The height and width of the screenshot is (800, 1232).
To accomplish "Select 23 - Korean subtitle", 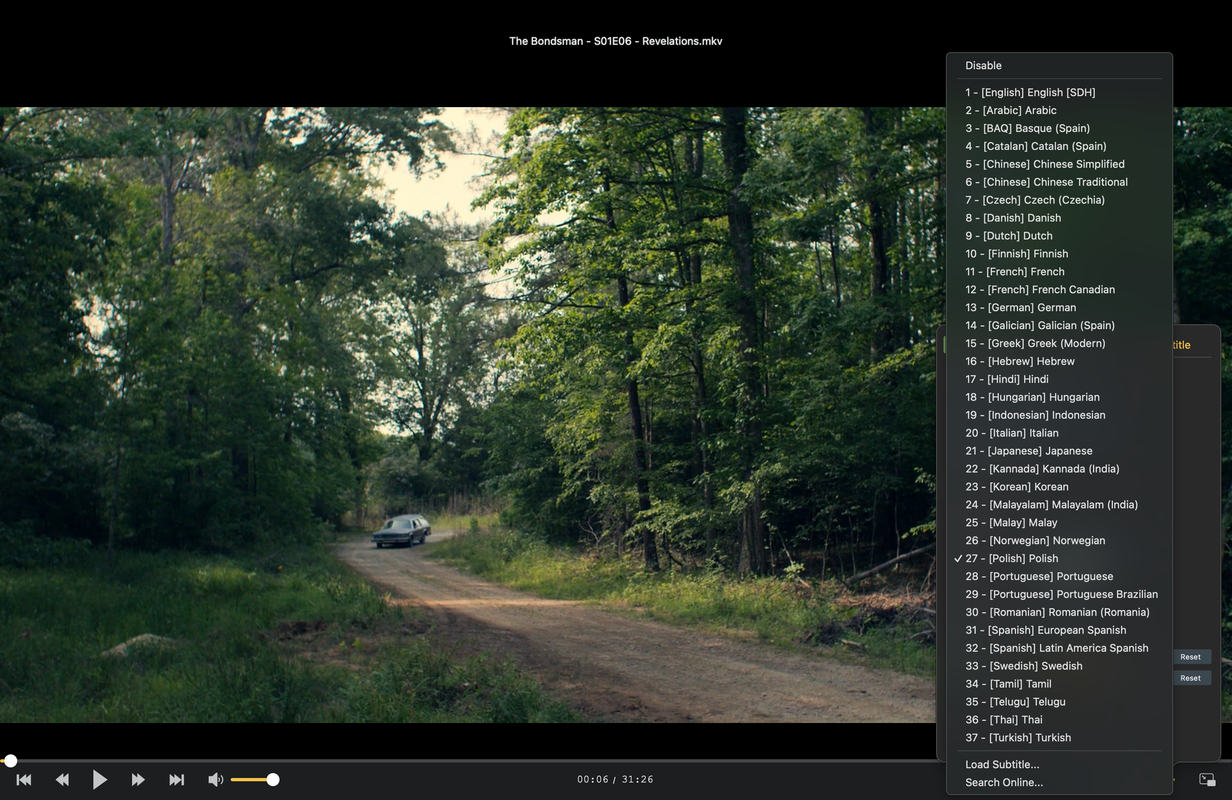I will (1059, 489).
